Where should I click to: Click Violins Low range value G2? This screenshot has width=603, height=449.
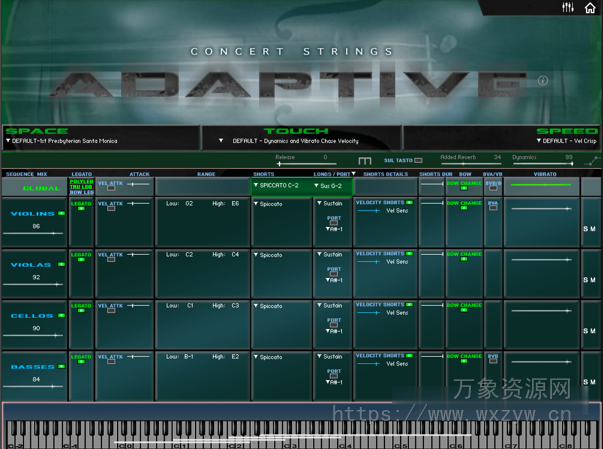pos(189,204)
